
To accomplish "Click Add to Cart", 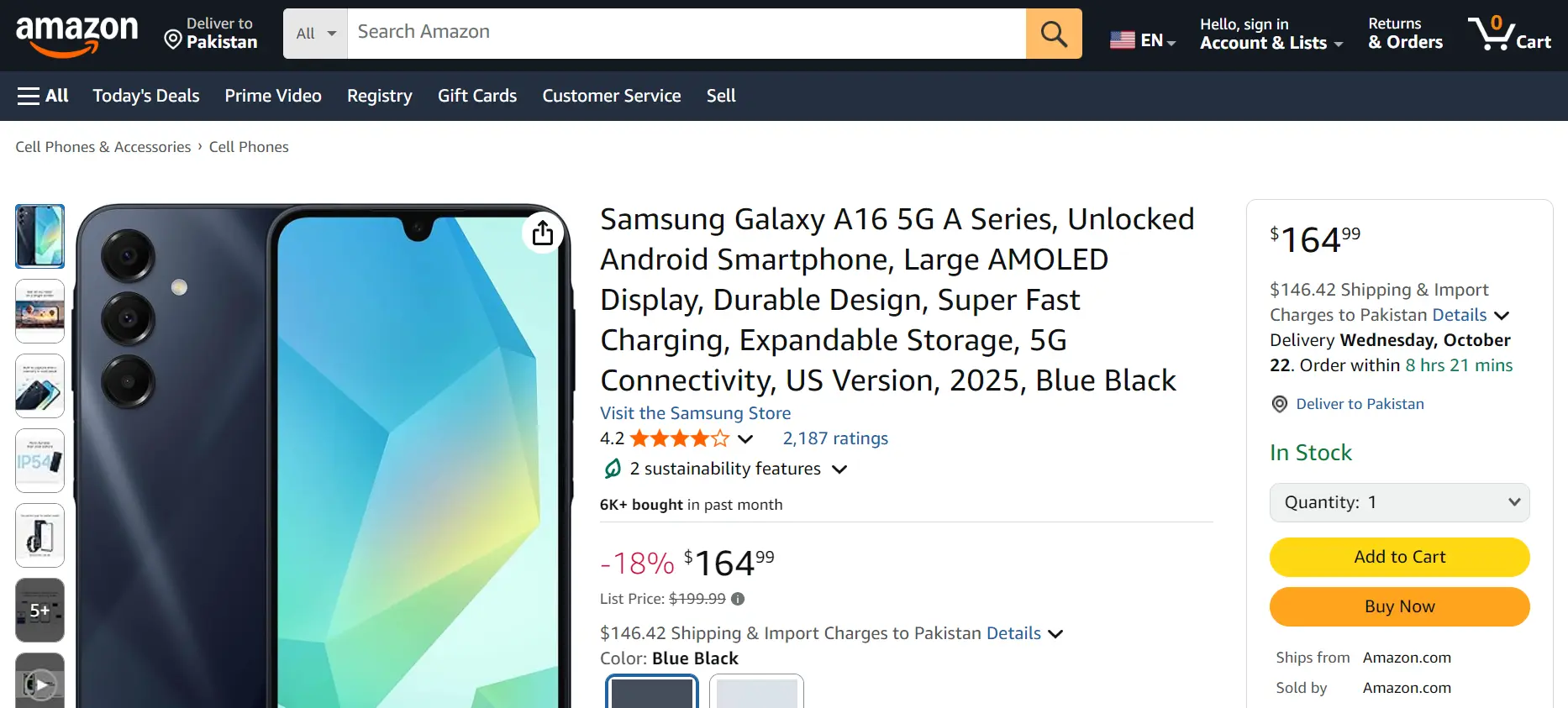I will point(1398,557).
